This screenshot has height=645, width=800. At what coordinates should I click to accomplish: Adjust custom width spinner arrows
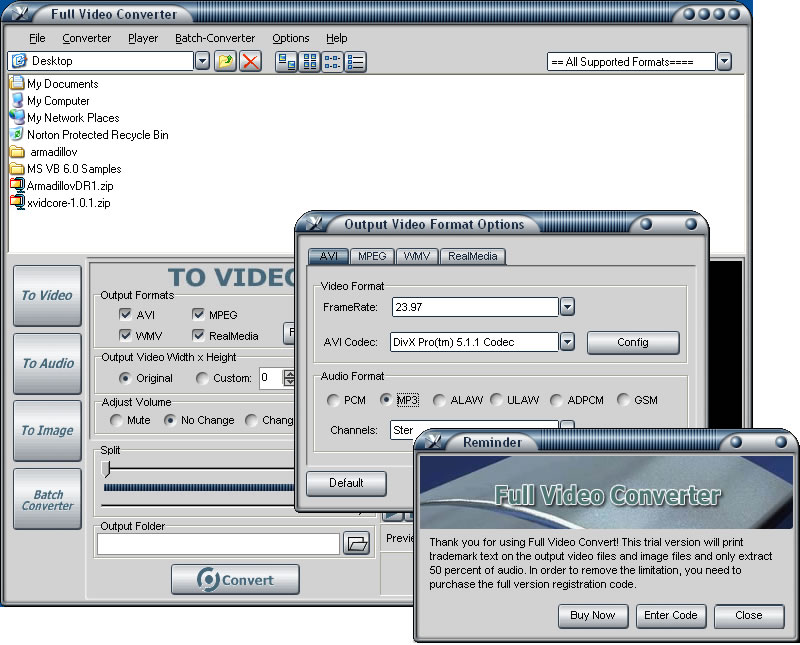click(x=289, y=378)
